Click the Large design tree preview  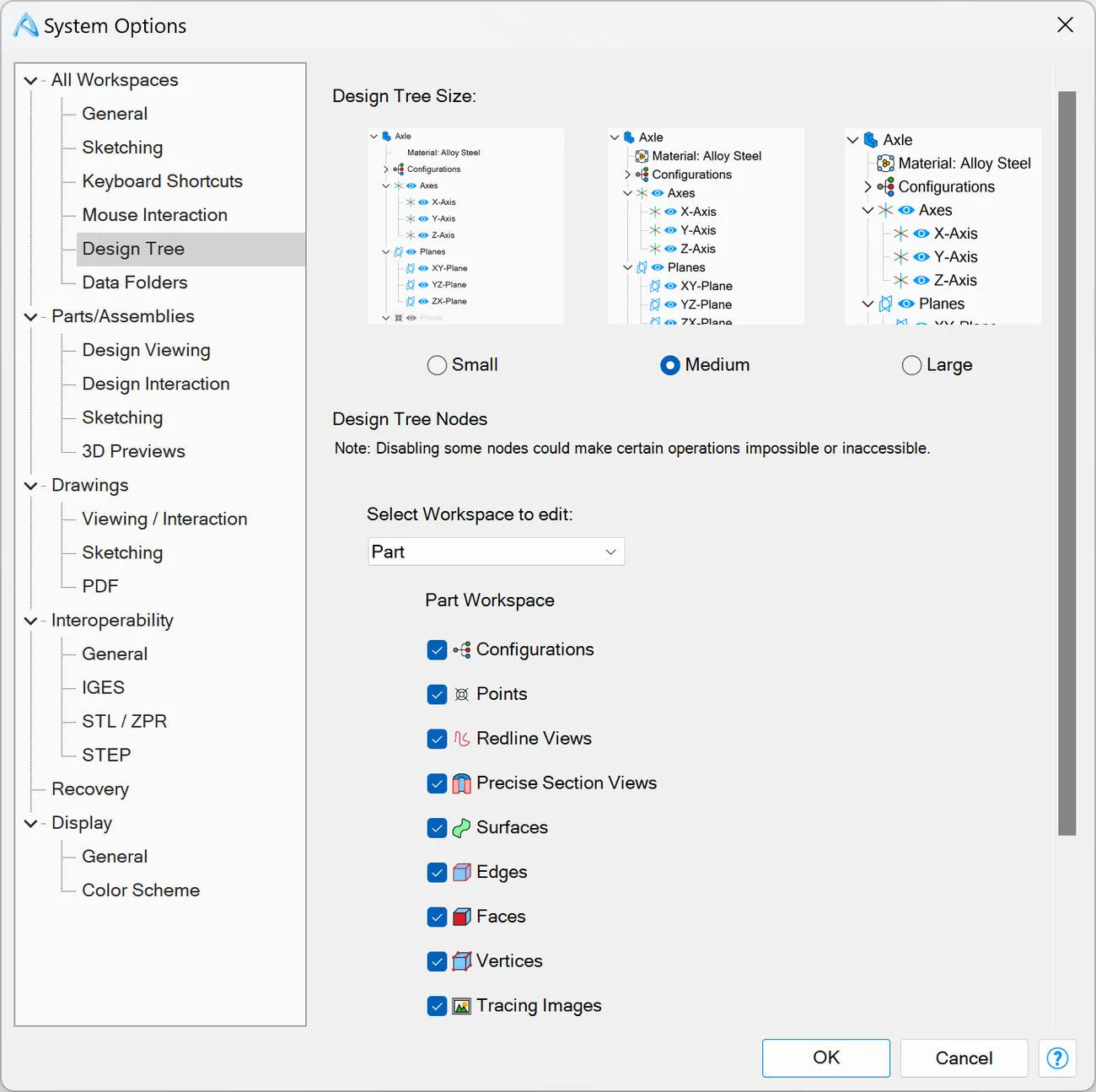[943, 226]
